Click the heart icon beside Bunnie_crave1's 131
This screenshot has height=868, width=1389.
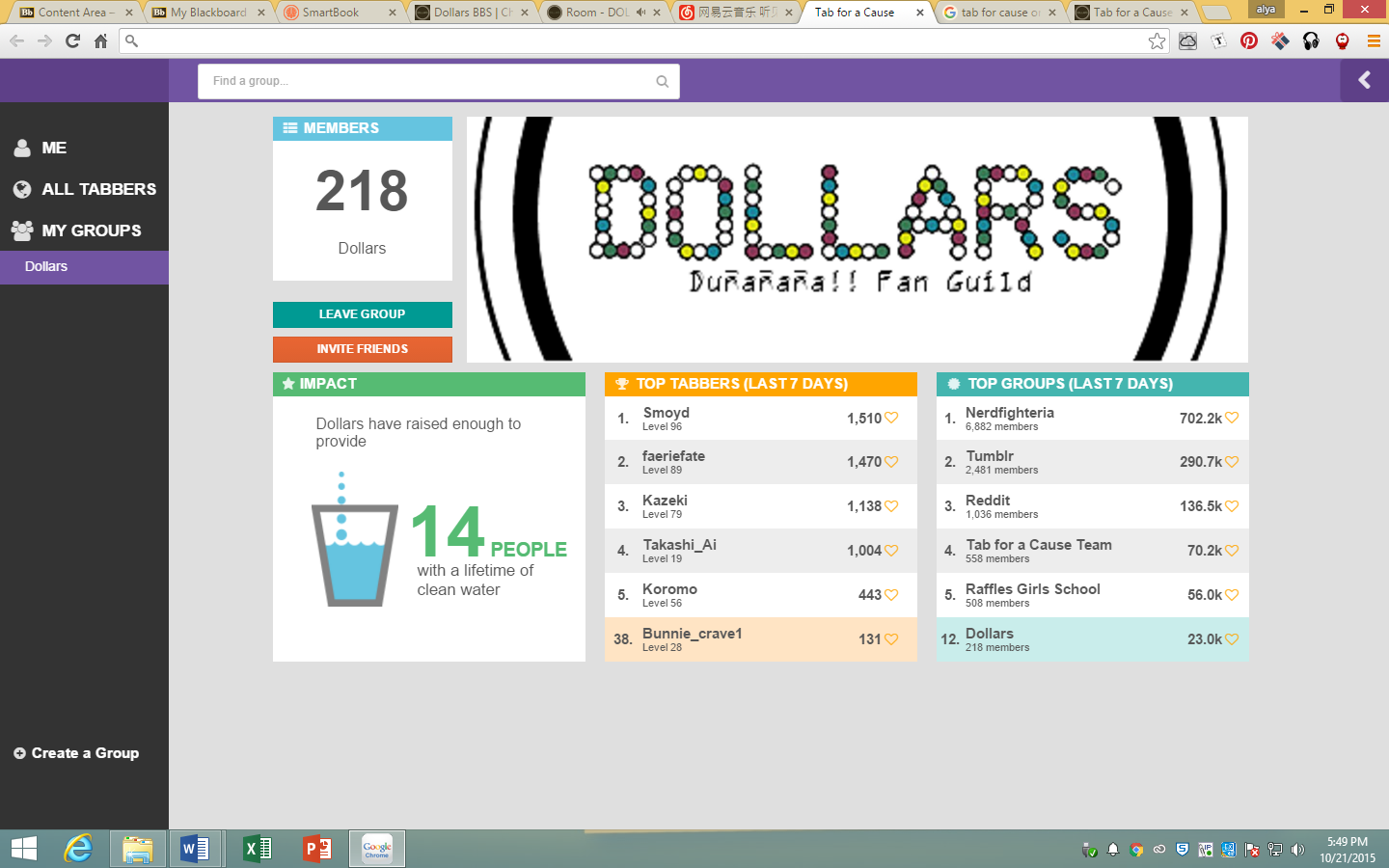pos(891,639)
